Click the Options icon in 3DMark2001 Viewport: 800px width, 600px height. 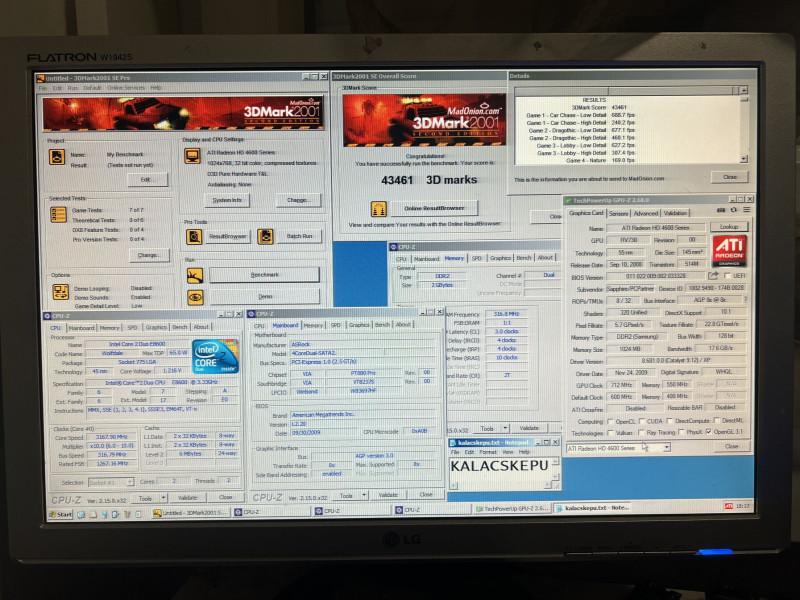[61, 292]
